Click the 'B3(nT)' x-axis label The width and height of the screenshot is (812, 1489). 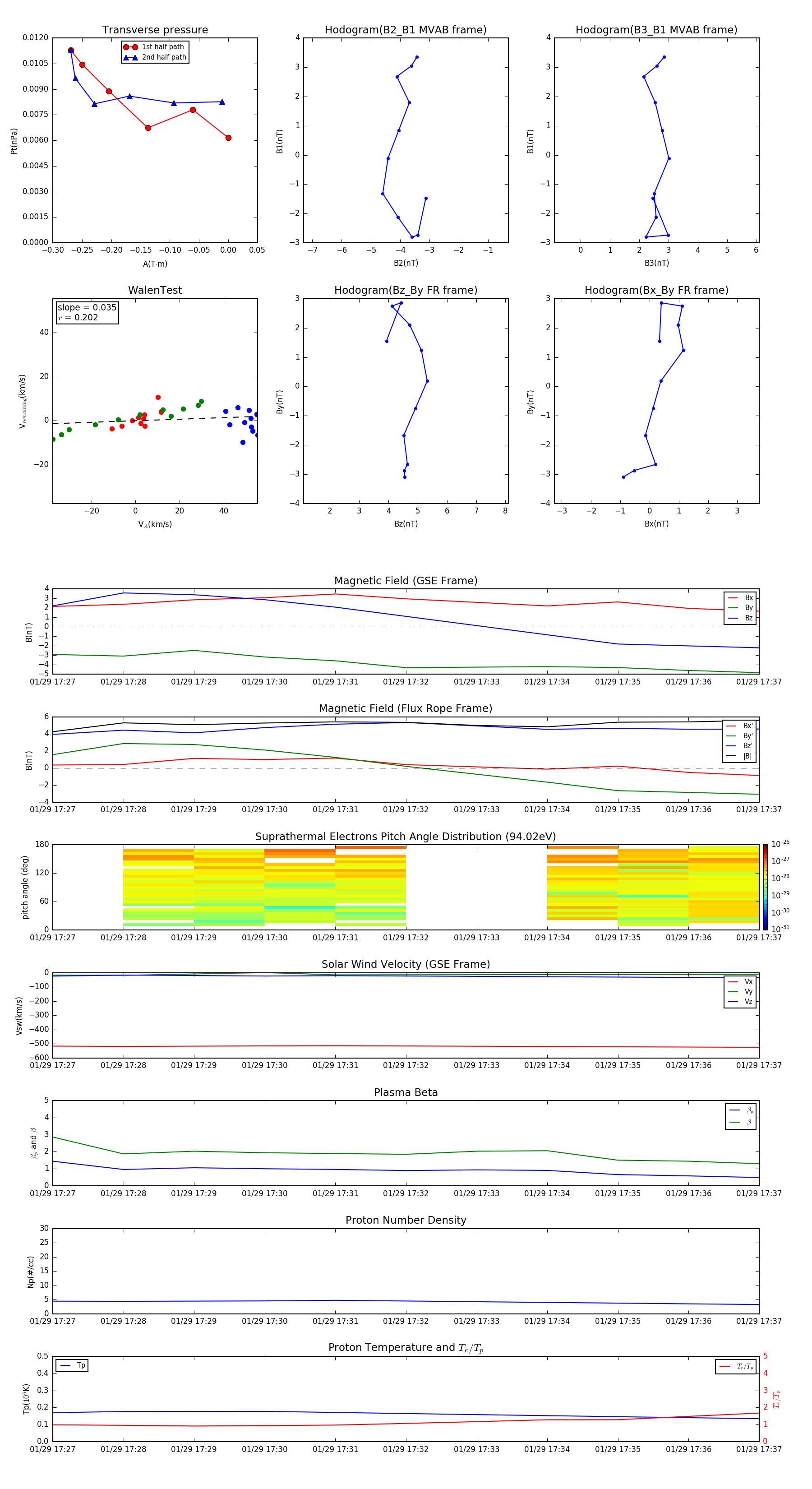[x=656, y=263]
